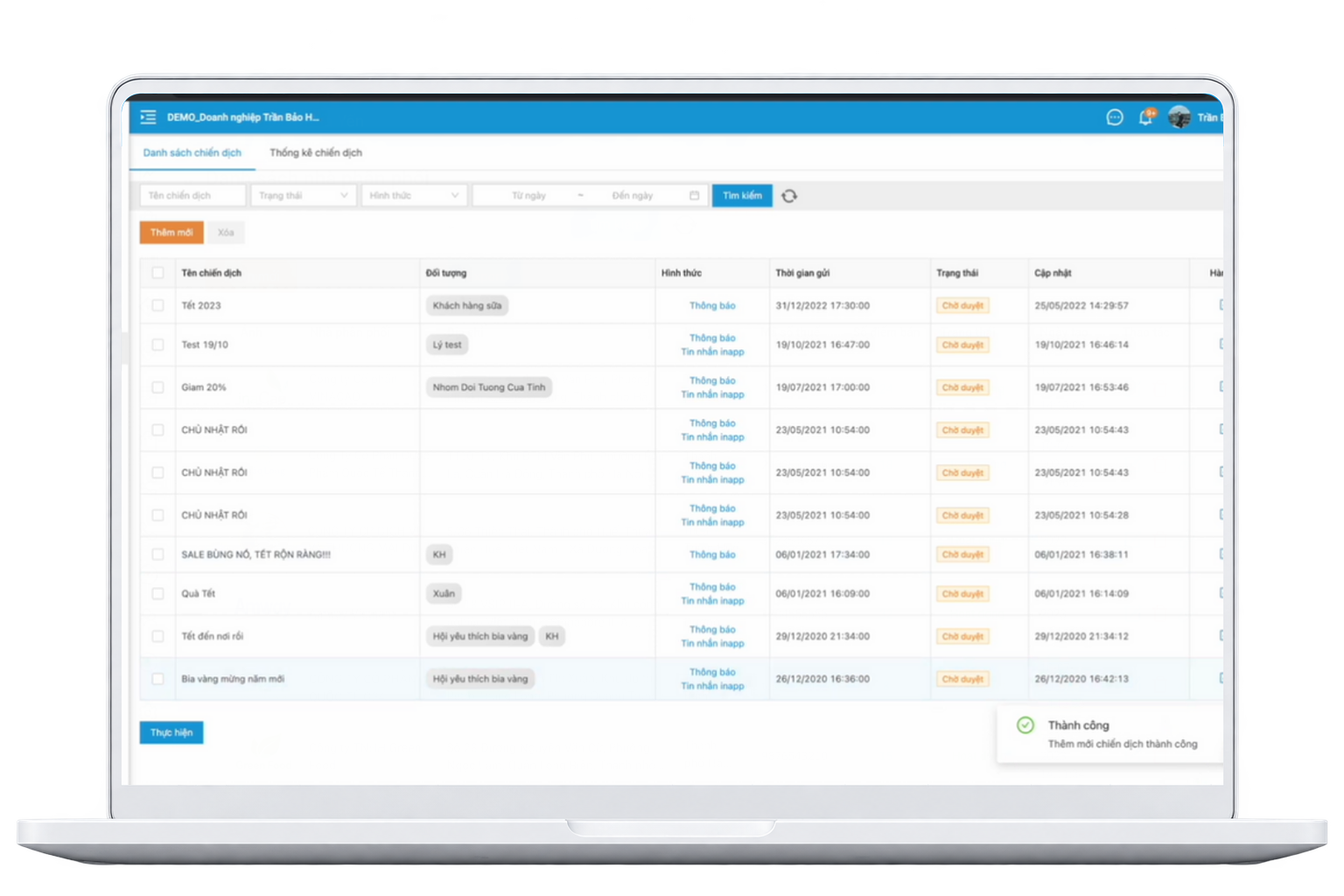Tick the checkbox for Bia vàng mừng năm mới
Viewport: 1344px width, 896px height.
click(157, 678)
